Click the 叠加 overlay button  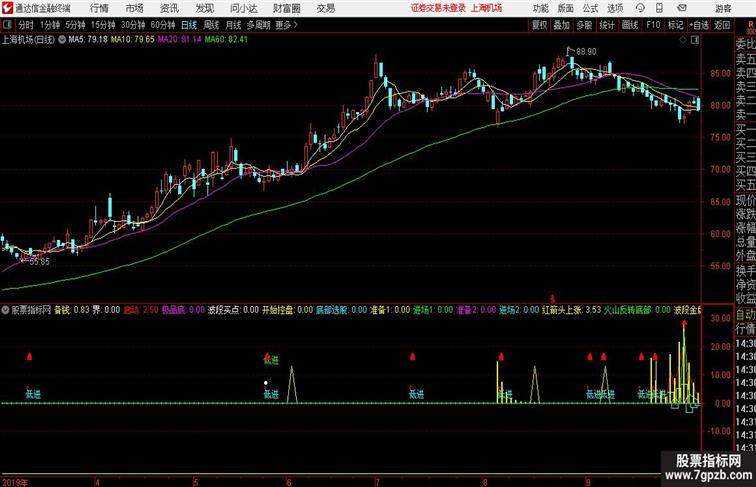(562, 25)
